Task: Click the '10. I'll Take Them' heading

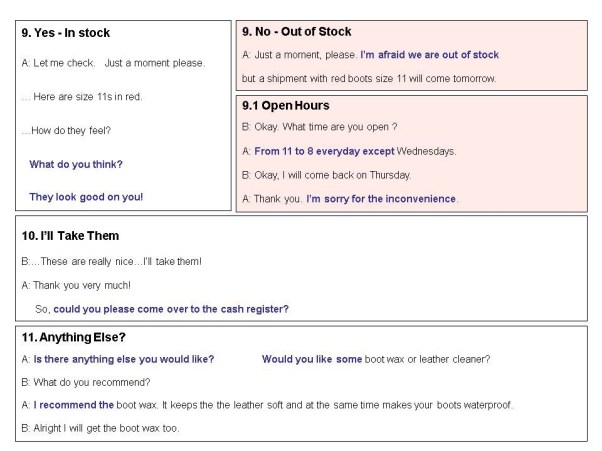Action: tap(70, 236)
